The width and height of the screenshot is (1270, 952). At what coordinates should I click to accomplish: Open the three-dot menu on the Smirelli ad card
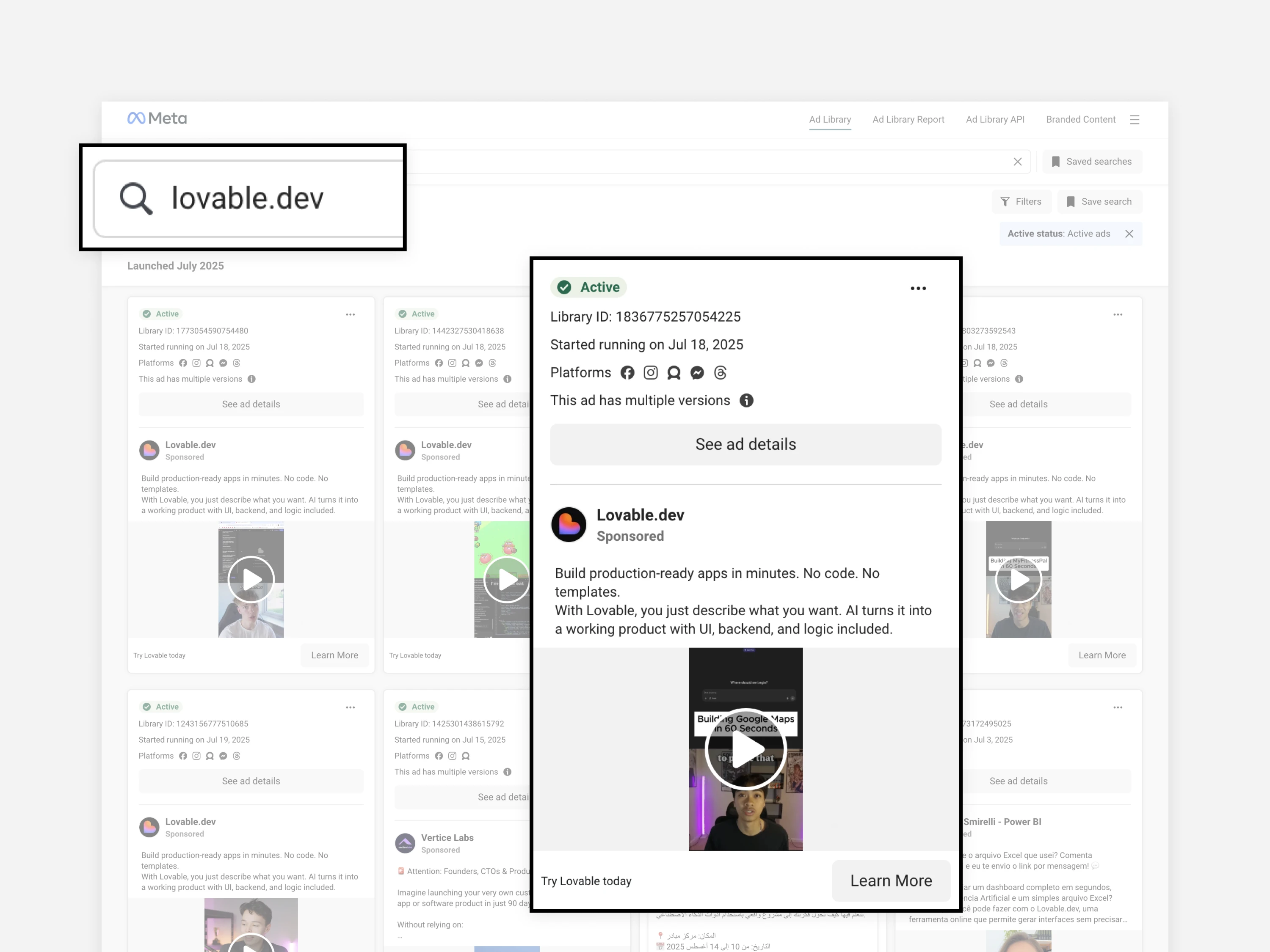click(1117, 707)
